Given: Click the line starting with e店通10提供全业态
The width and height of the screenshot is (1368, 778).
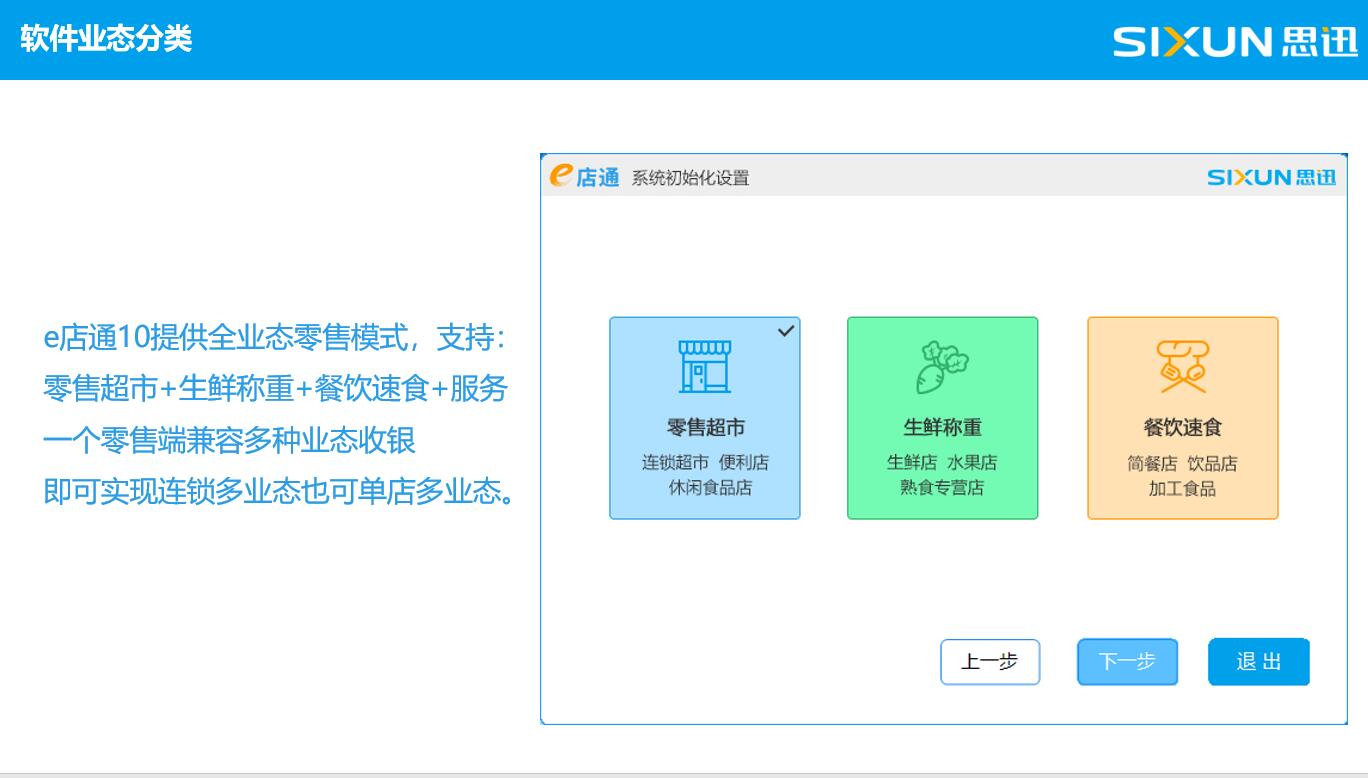Looking at the screenshot, I should pos(278,338).
